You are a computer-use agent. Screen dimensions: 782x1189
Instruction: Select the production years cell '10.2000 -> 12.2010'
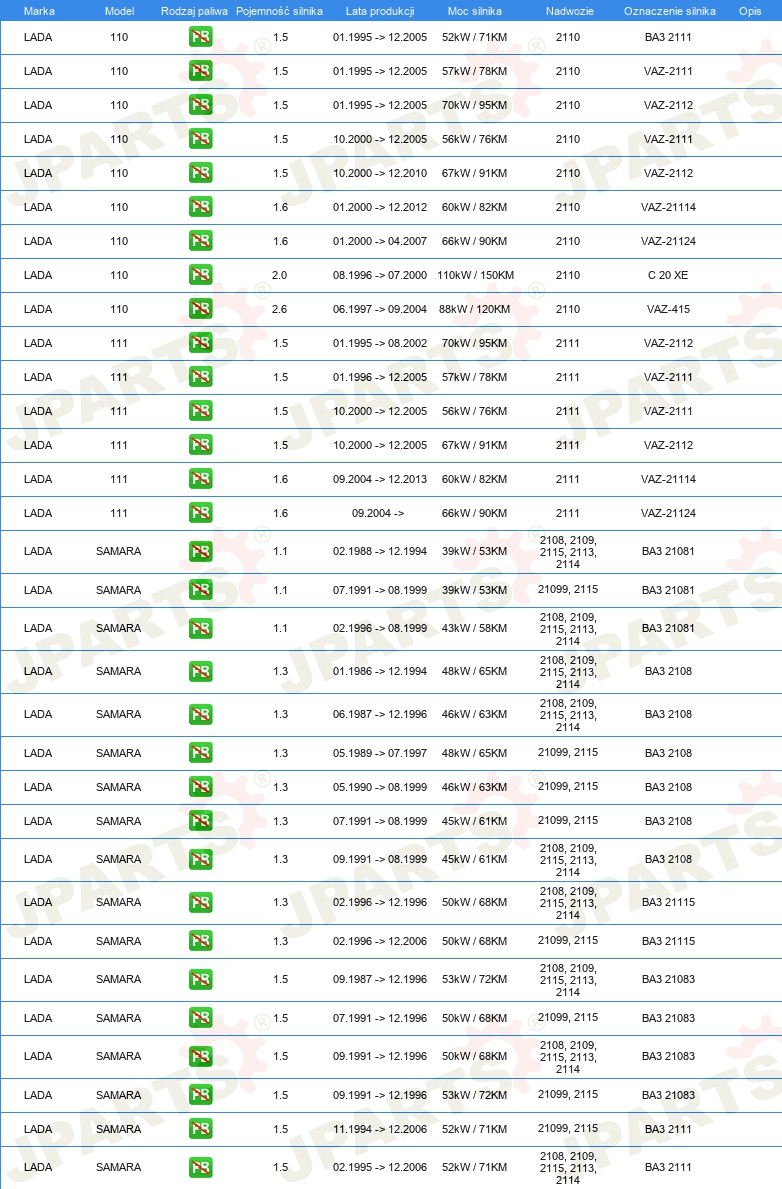[380, 174]
